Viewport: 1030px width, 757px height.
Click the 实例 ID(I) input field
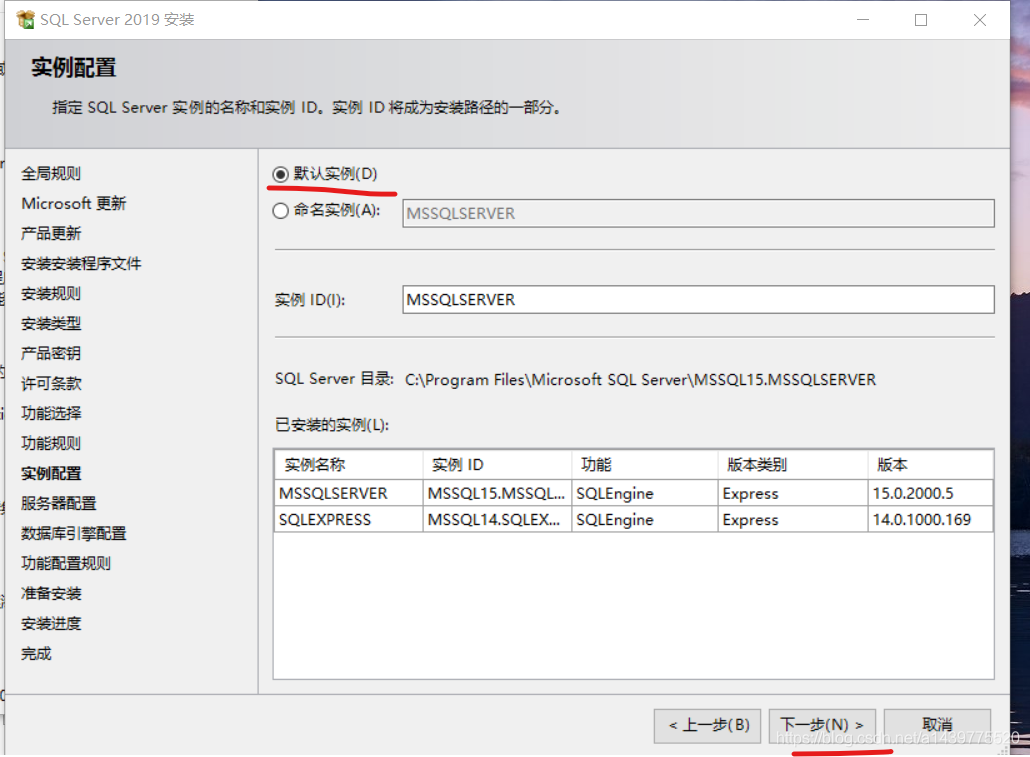coord(698,300)
